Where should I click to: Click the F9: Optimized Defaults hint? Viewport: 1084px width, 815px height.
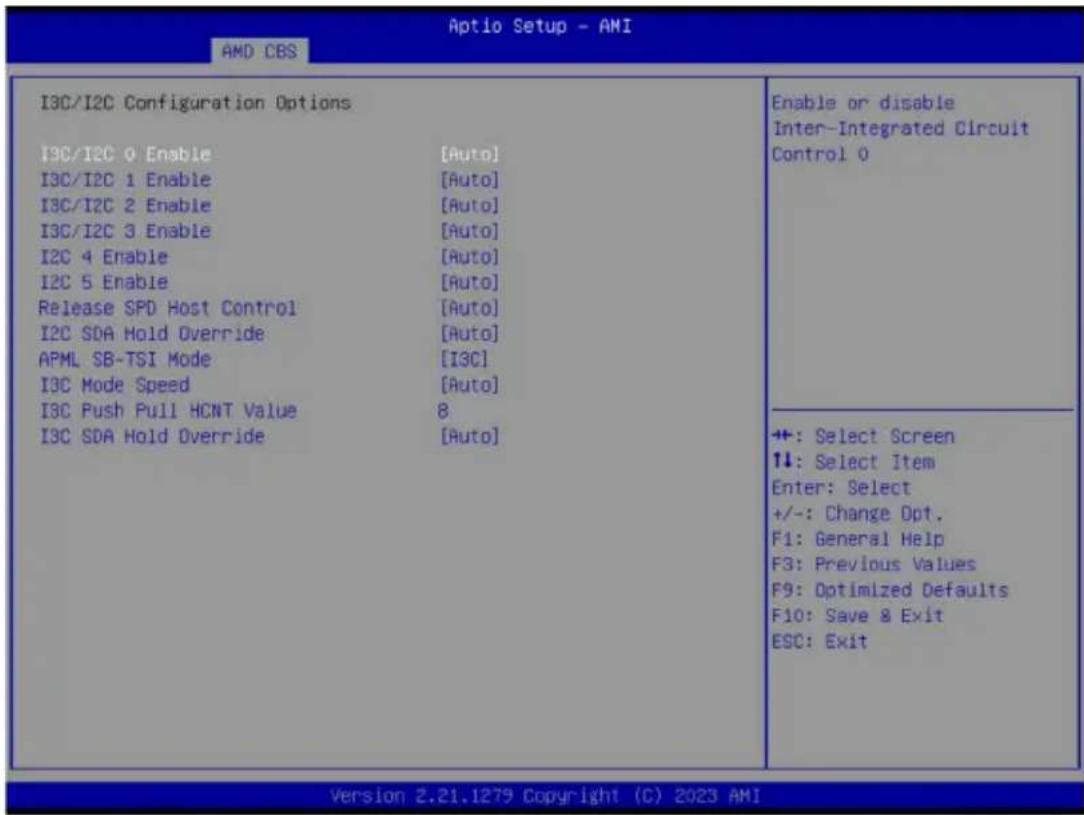(x=890, y=590)
